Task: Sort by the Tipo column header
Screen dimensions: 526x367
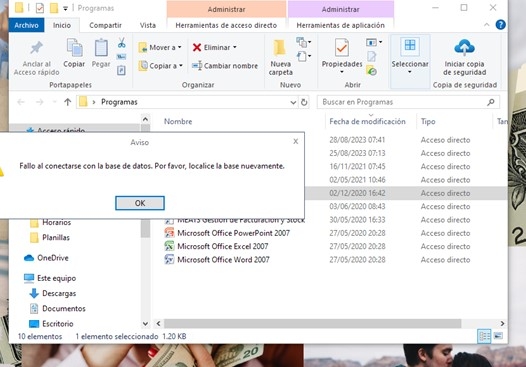Action: pyautogui.click(x=428, y=121)
